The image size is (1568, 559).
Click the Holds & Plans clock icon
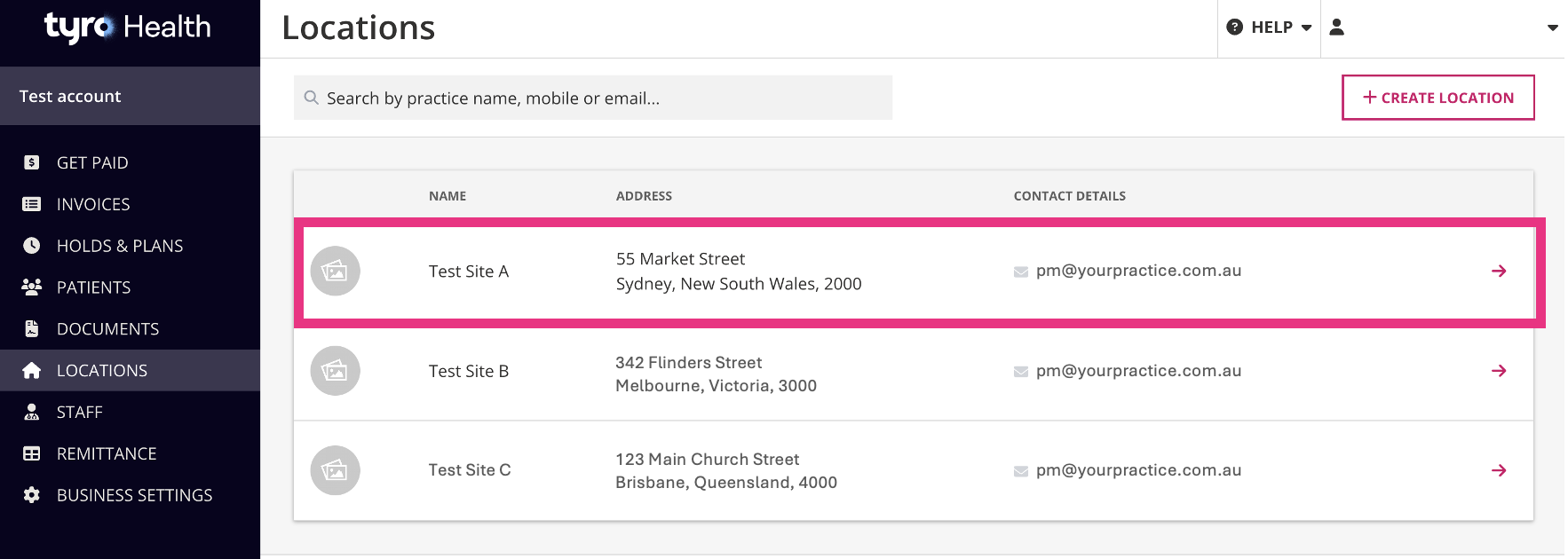point(32,246)
